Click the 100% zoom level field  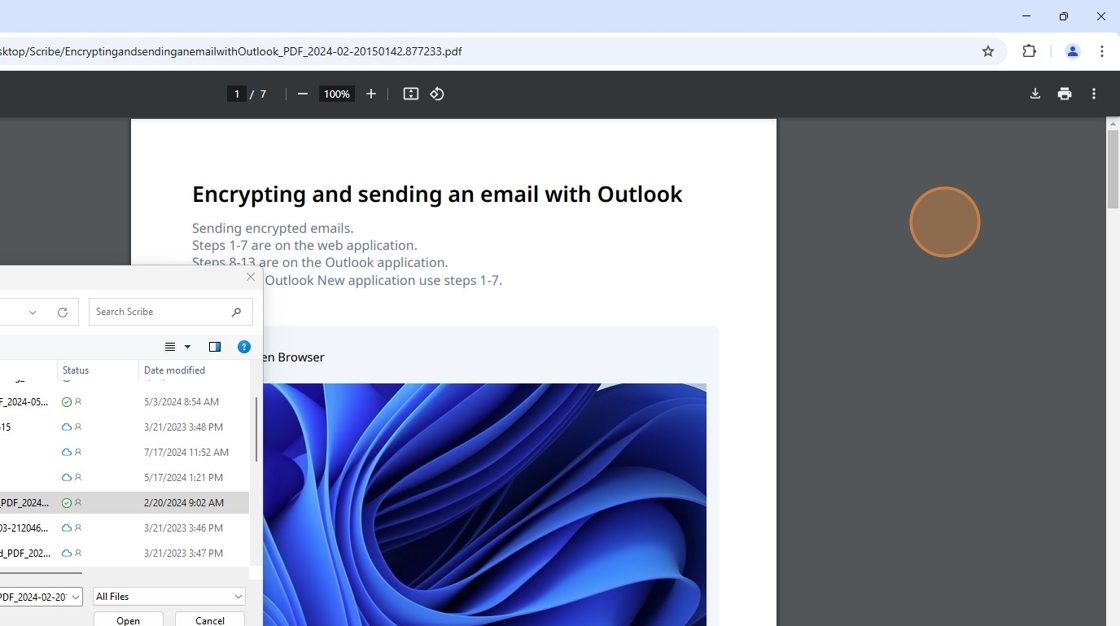[336, 94]
